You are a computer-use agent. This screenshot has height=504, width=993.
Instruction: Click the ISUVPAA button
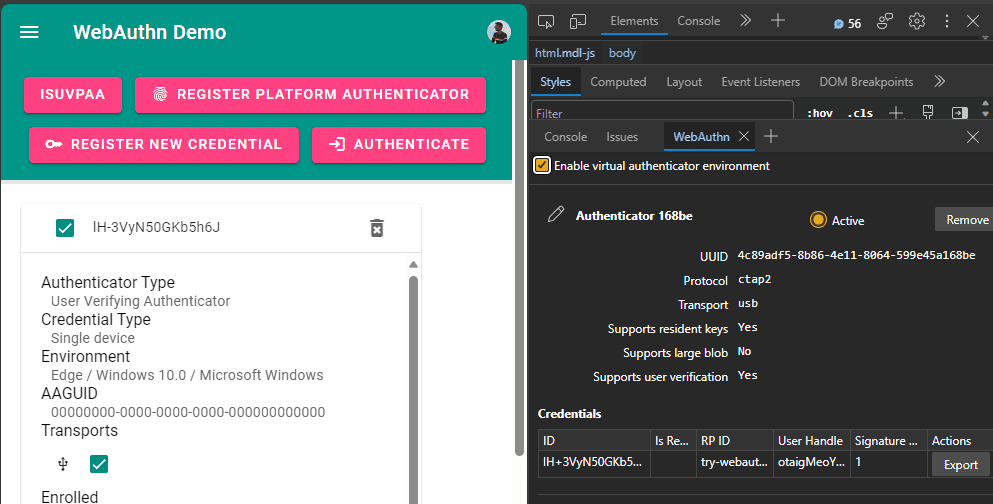pos(73,94)
